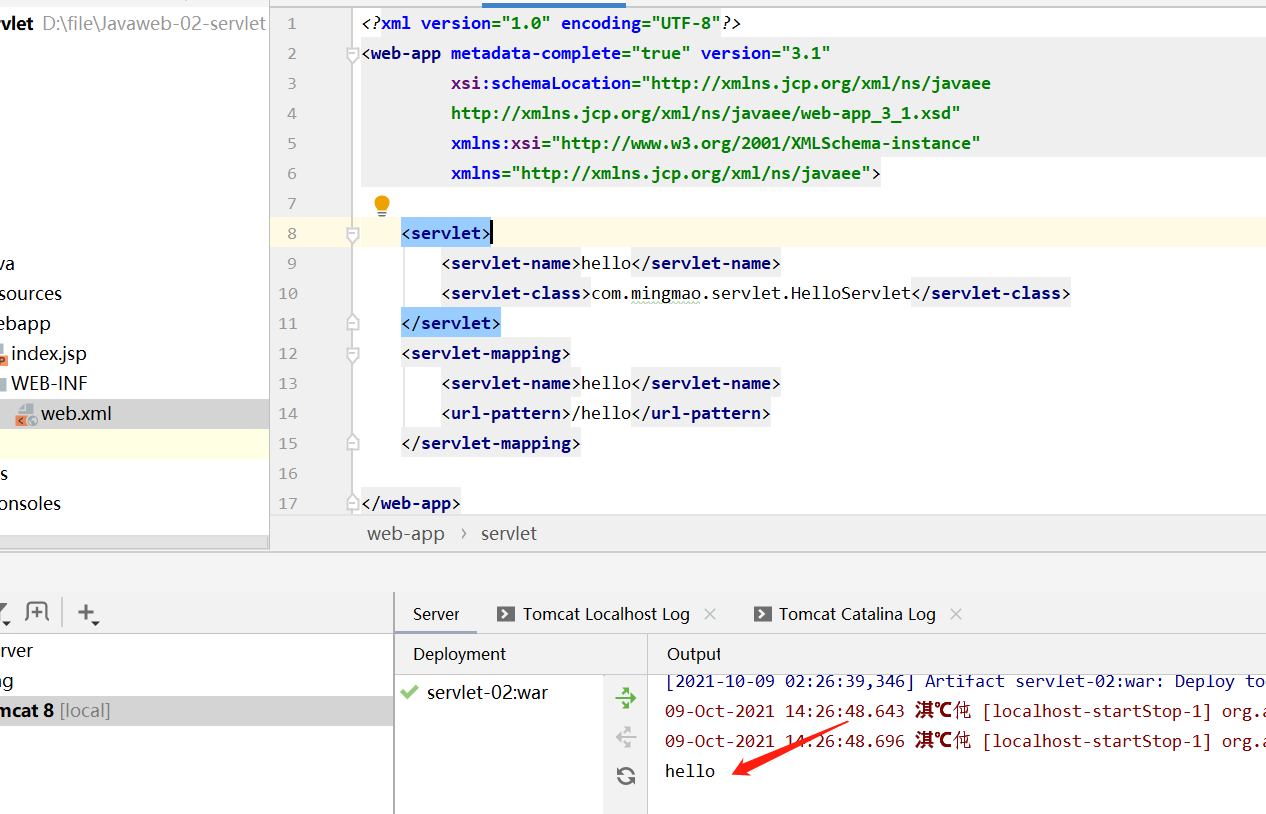The image size is (1266, 814).
Task: Click the web.xml file icon in tree
Action: (26, 414)
